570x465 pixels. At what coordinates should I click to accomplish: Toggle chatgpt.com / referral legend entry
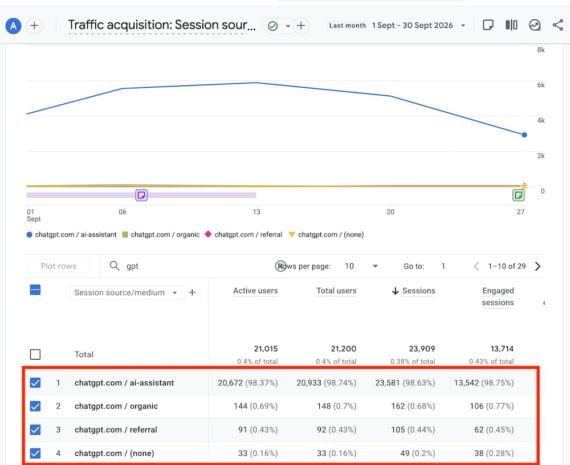(x=244, y=234)
